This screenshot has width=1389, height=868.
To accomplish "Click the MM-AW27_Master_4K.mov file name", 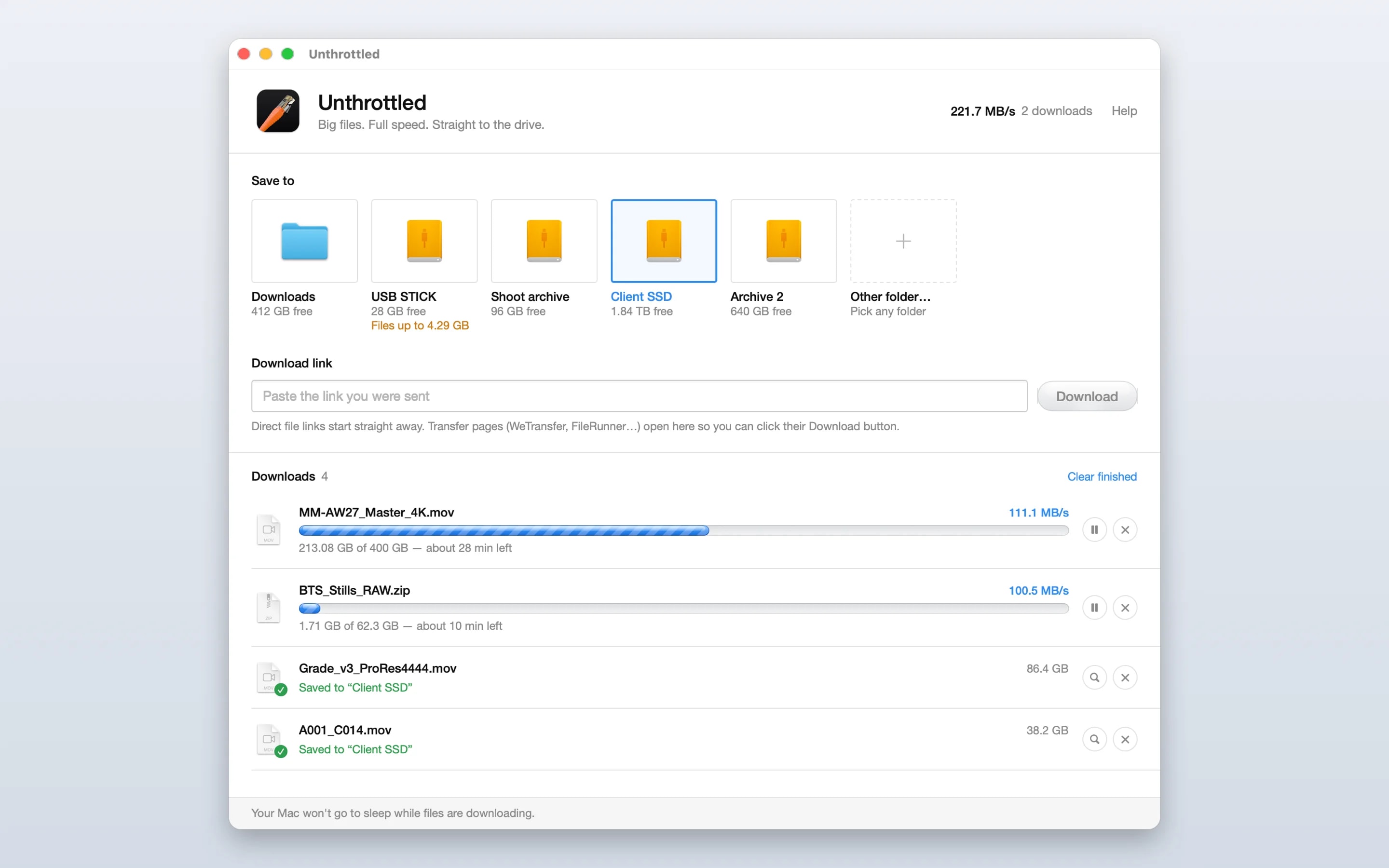I will tap(376, 513).
